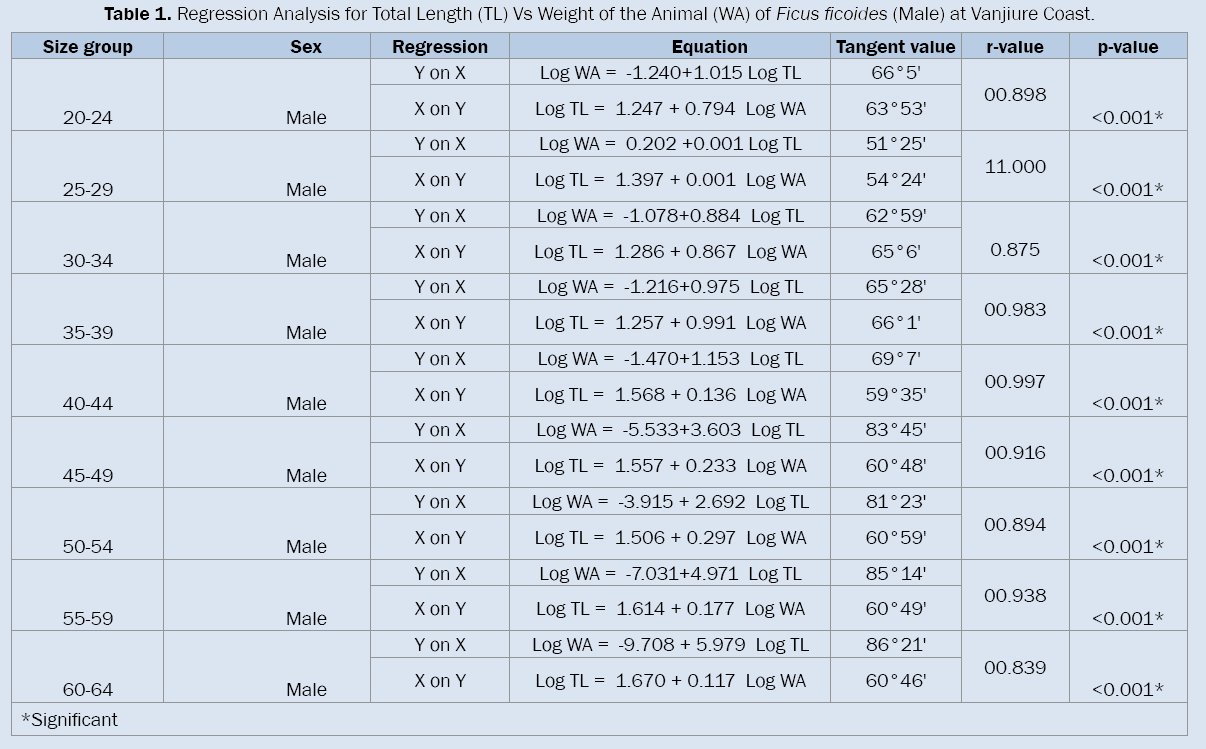
Task: Select equation Log WA = -7.031+4.971 Log TL
Action: tap(669, 574)
